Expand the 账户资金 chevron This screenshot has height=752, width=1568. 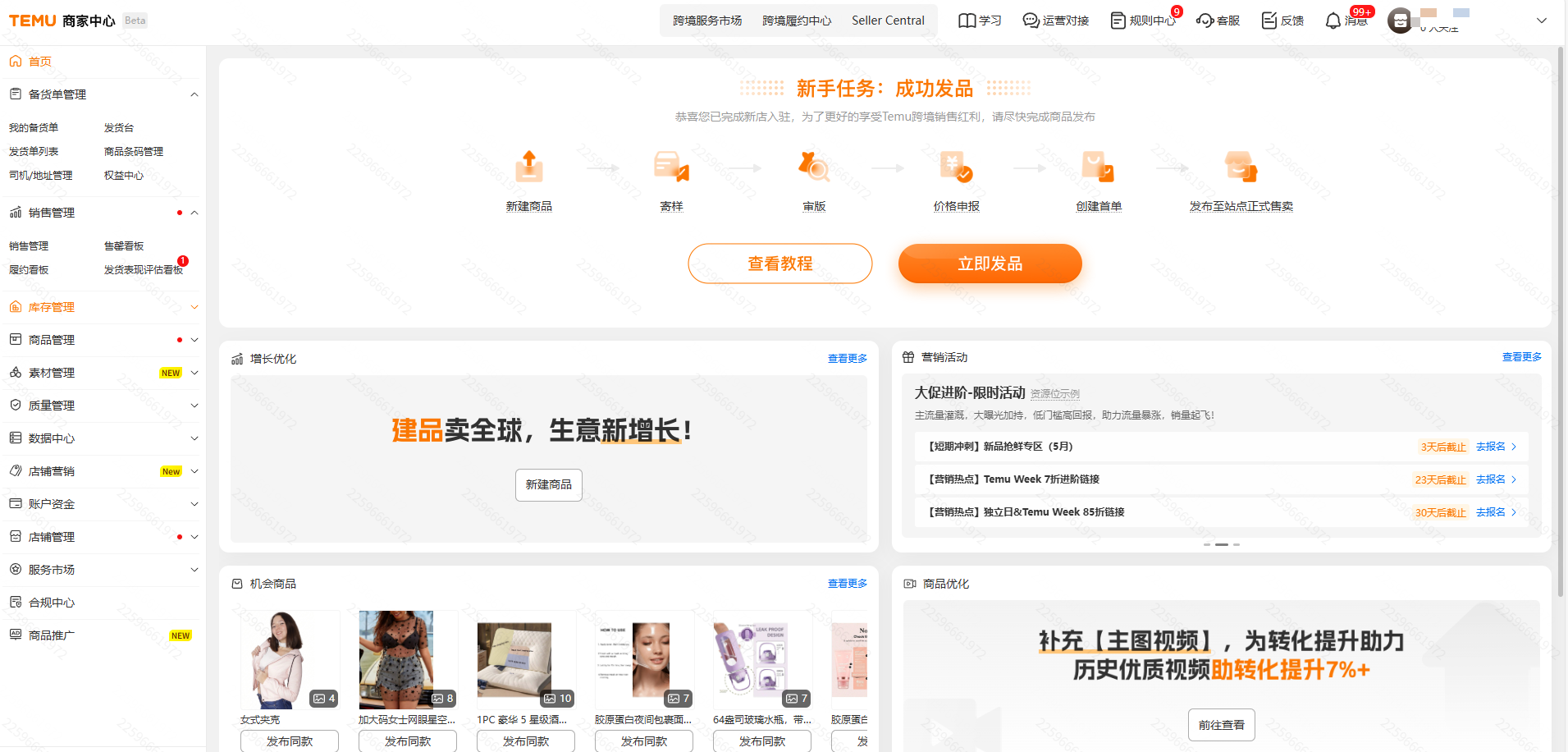tap(194, 504)
